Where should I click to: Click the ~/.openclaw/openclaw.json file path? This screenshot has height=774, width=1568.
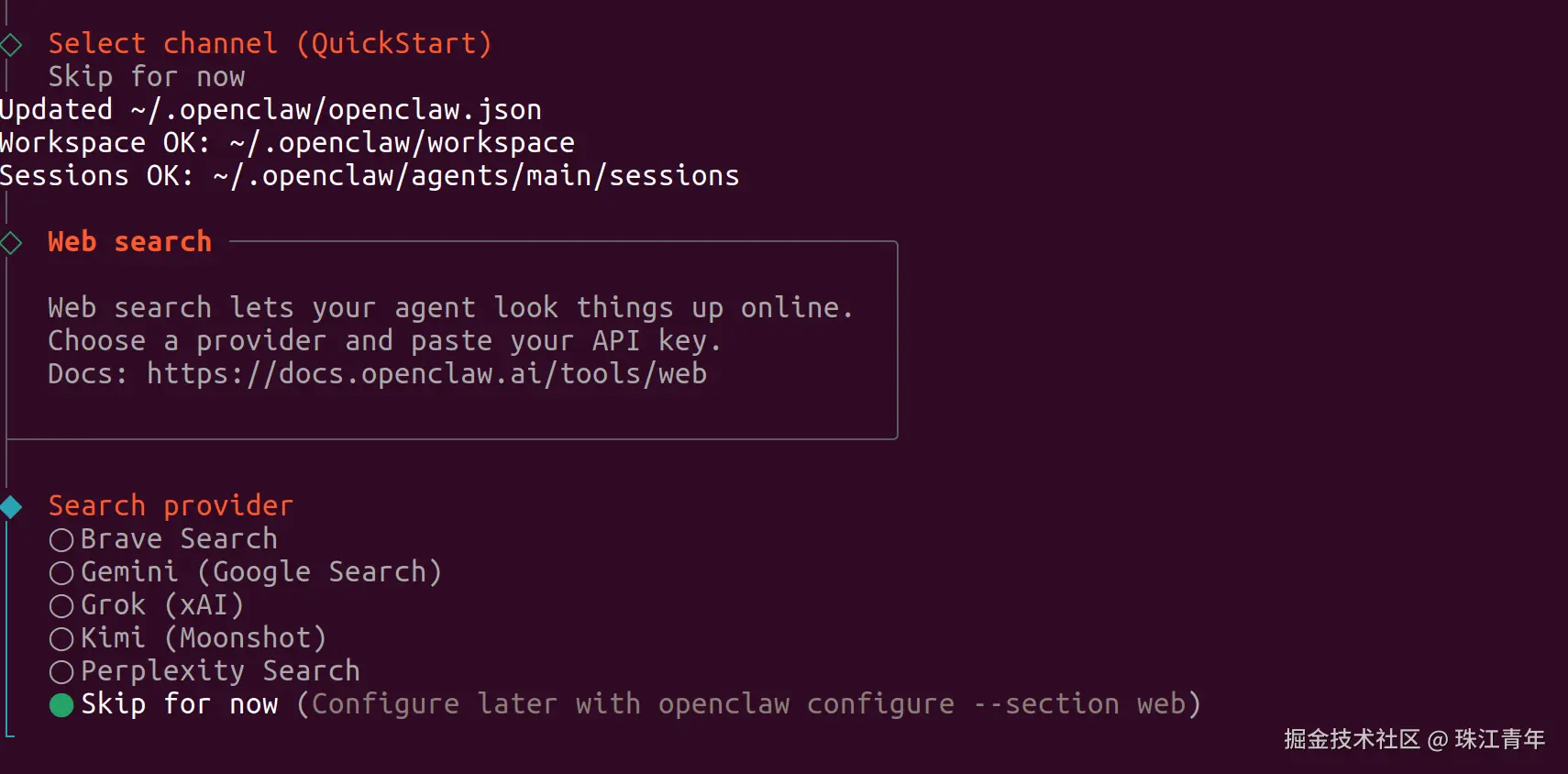click(336, 110)
